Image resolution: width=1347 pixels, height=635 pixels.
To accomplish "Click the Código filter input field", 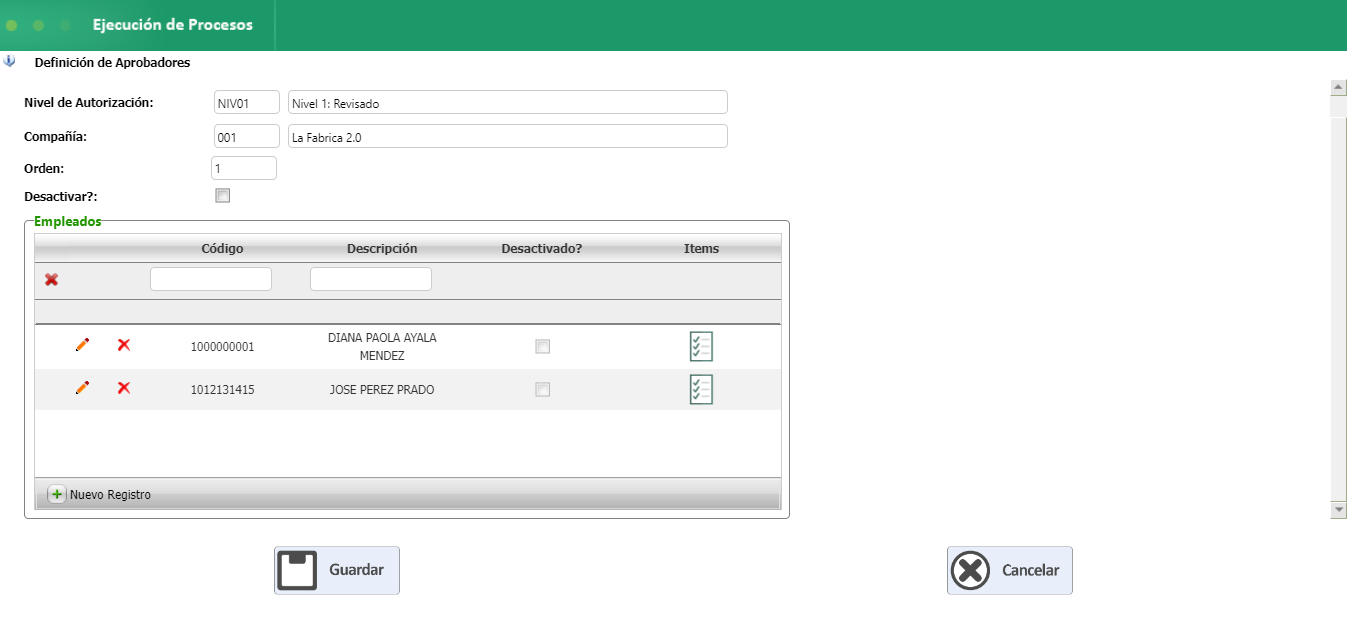I will point(211,279).
